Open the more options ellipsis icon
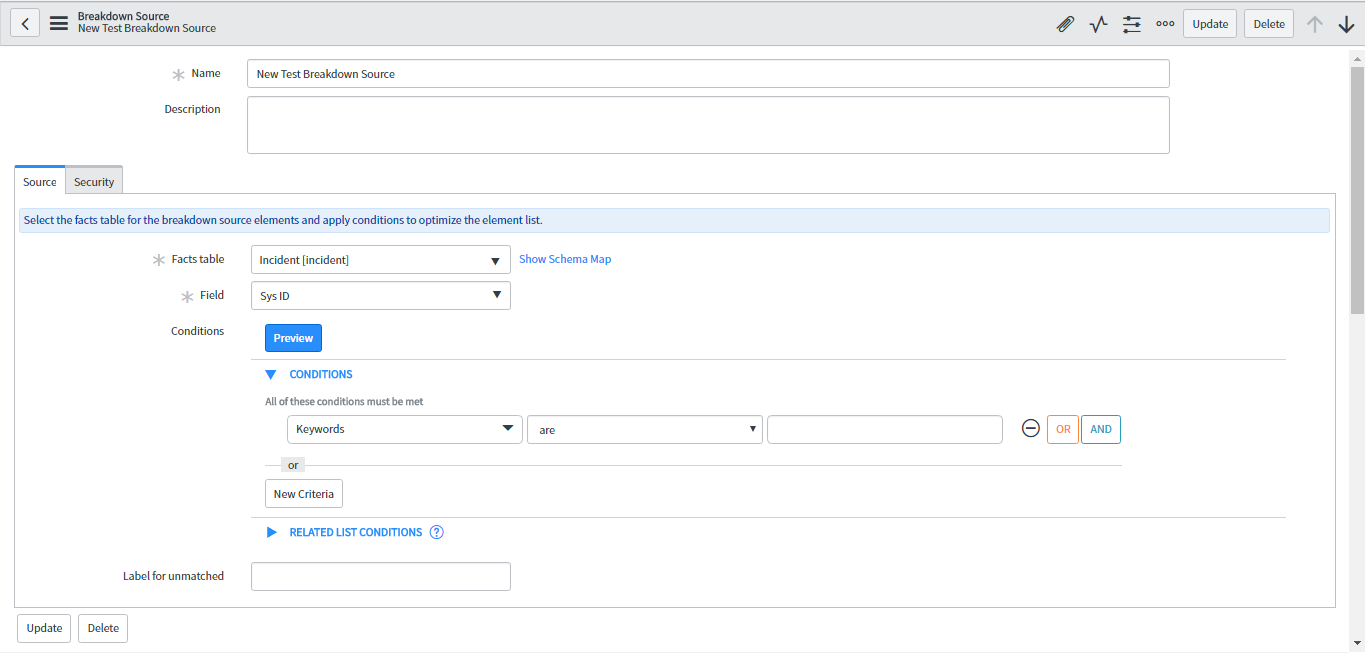 1164,23
